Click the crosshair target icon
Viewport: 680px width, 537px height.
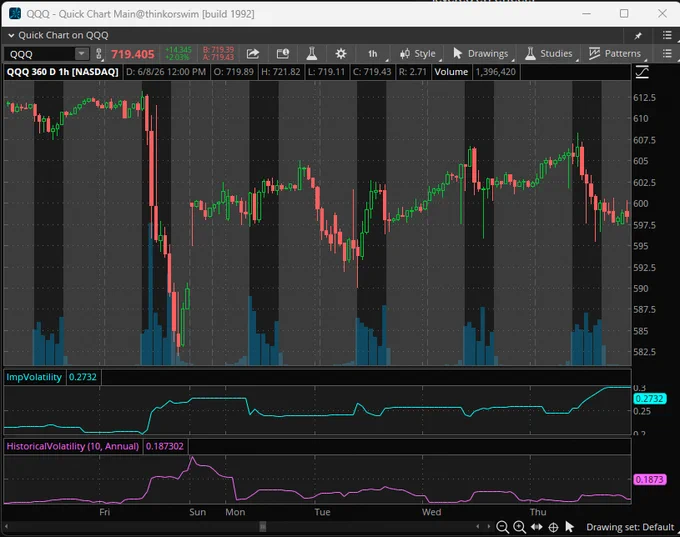tap(553, 527)
